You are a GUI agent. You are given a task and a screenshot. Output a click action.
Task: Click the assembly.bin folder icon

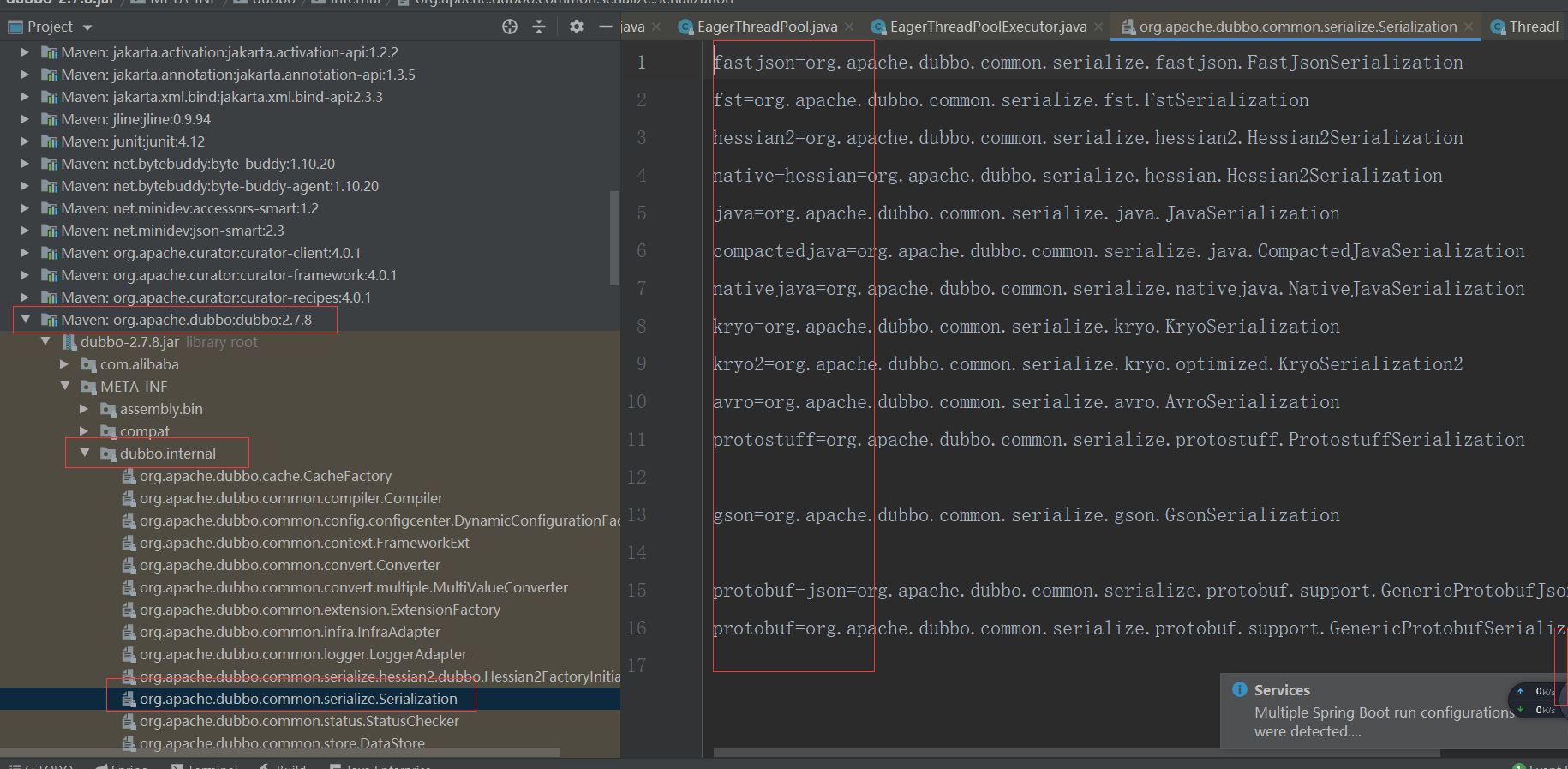point(108,409)
